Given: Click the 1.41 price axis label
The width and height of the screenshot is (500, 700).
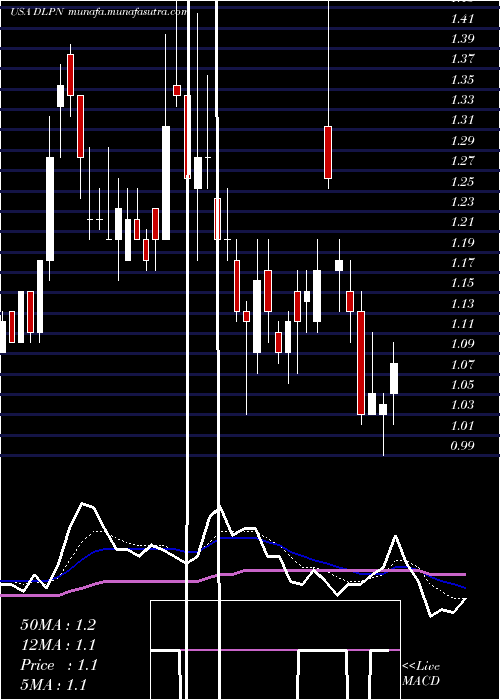Looking at the screenshot, I should coord(462,19).
